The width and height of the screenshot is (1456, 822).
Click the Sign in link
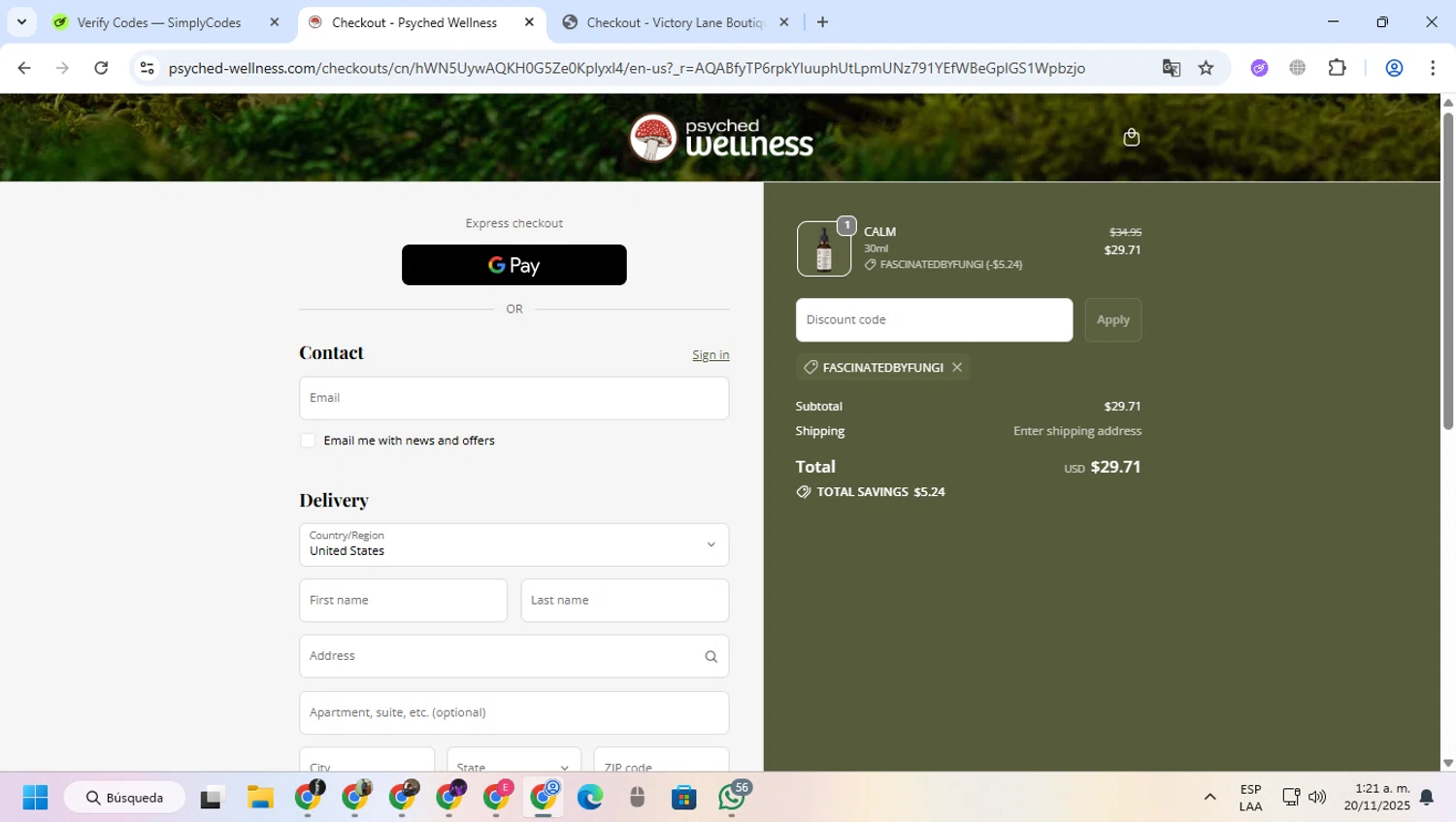coord(711,355)
